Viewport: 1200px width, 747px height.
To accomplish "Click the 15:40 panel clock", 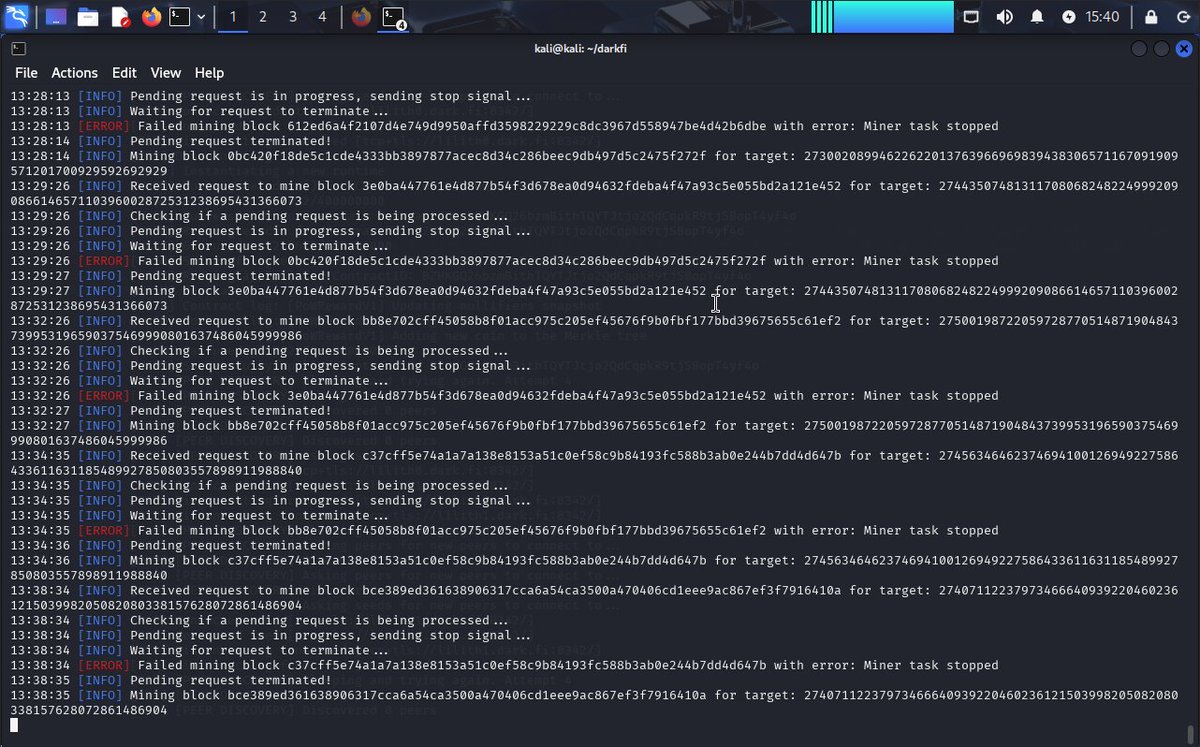I will click(x=1102, y=17).
